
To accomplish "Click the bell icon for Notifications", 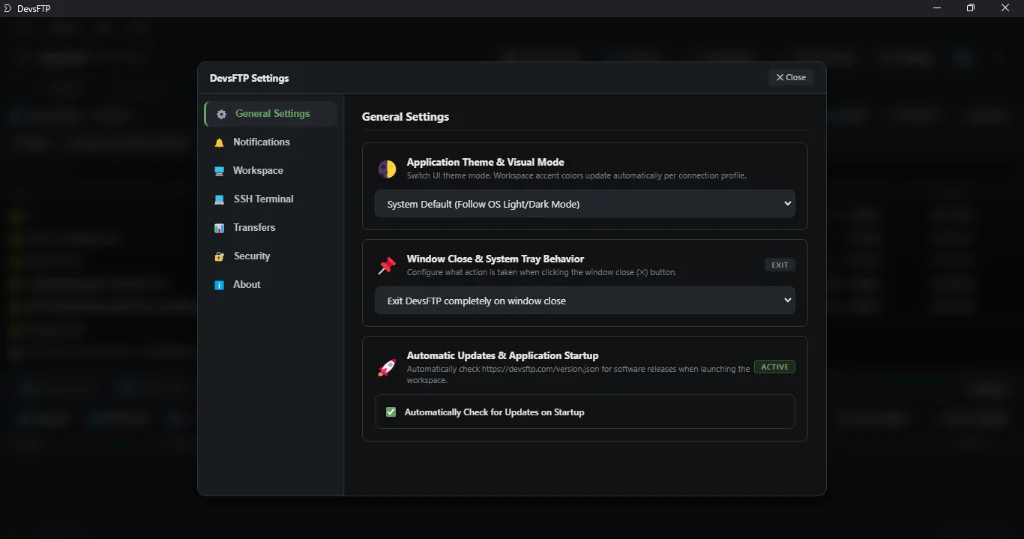I will tap(219, 142).
